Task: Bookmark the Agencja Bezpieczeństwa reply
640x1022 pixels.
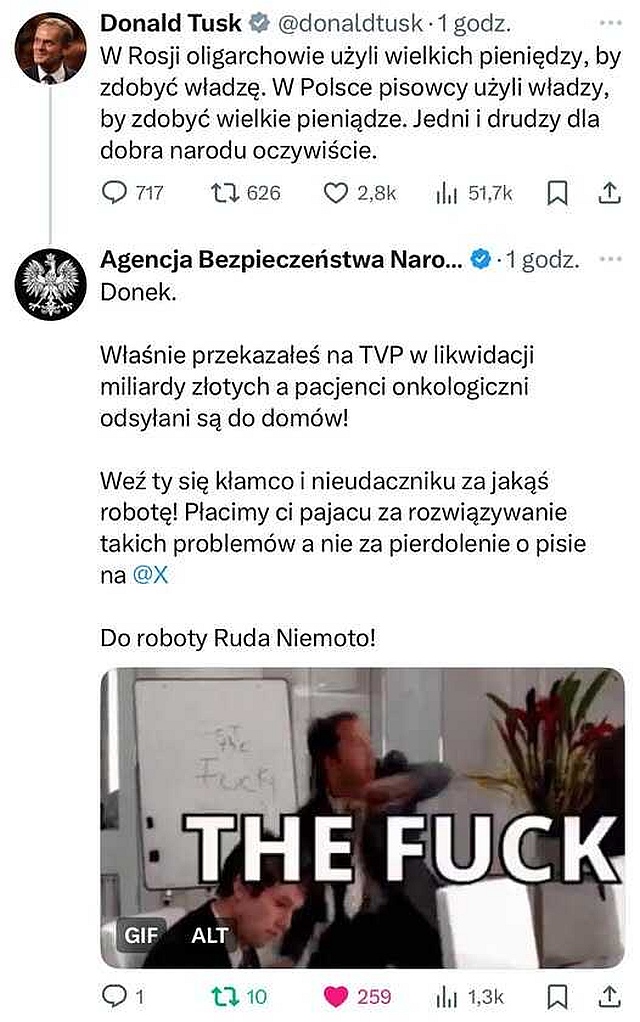Action: (x=557, y=996)
